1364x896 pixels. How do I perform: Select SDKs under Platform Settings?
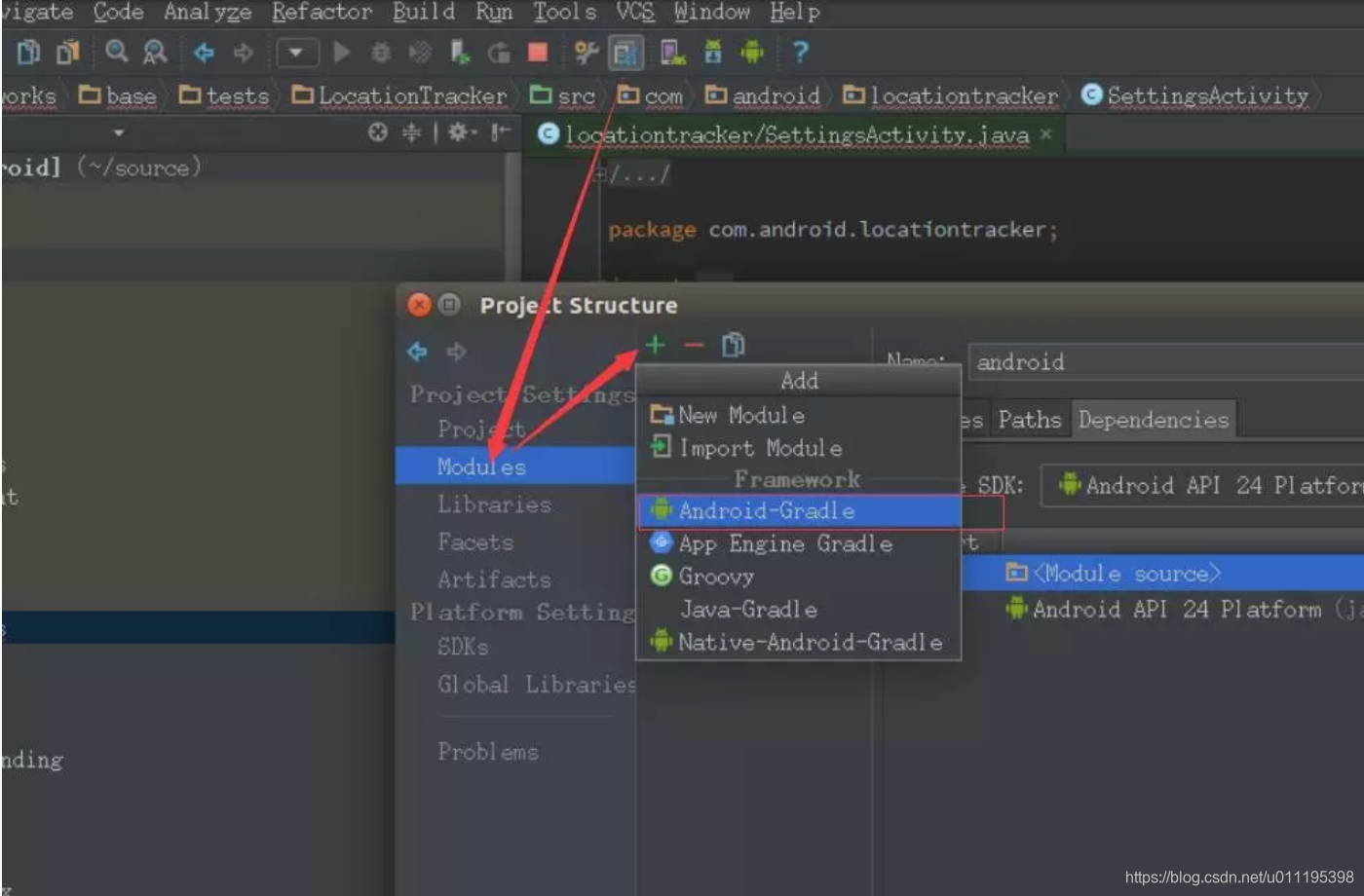(463, 647)
